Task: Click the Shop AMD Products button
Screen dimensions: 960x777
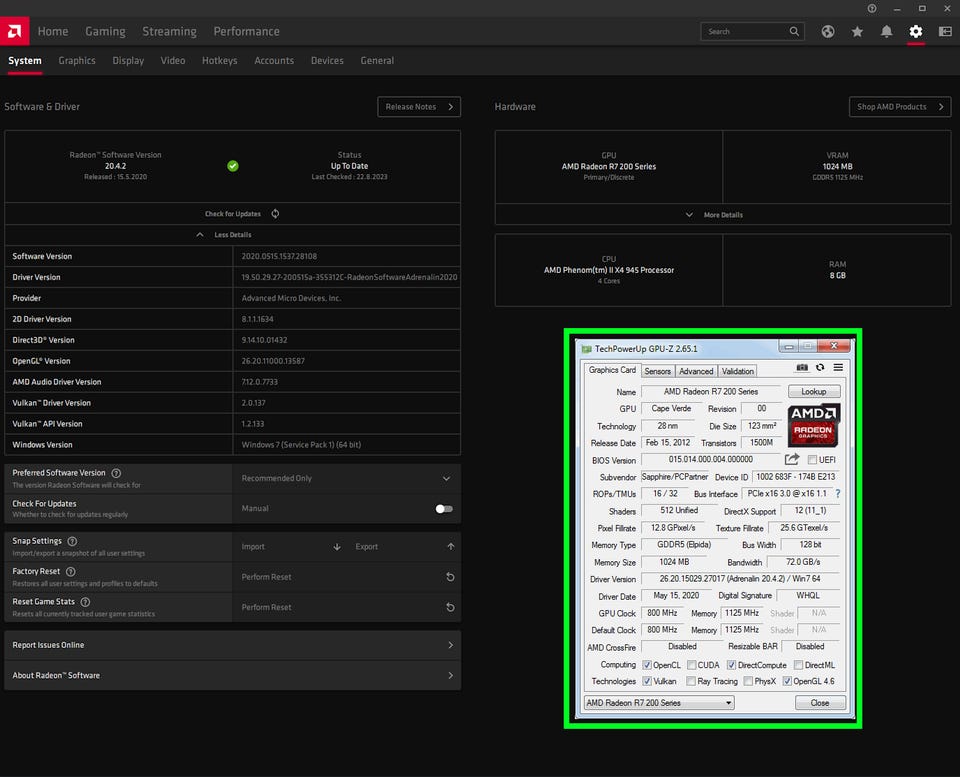Action: click(900, 107)
